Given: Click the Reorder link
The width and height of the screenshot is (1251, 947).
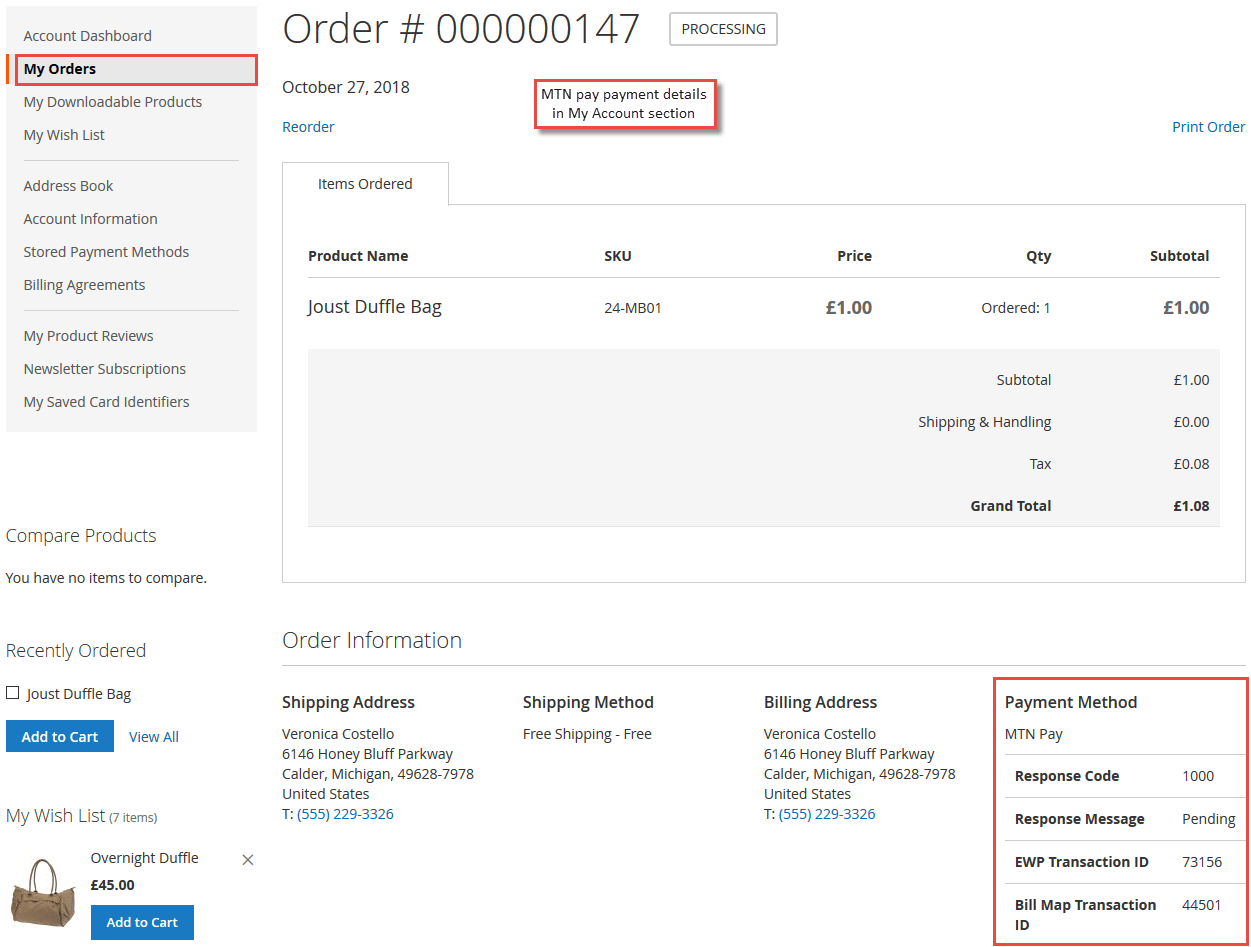Looking at the screenshot, I should 308,126.
